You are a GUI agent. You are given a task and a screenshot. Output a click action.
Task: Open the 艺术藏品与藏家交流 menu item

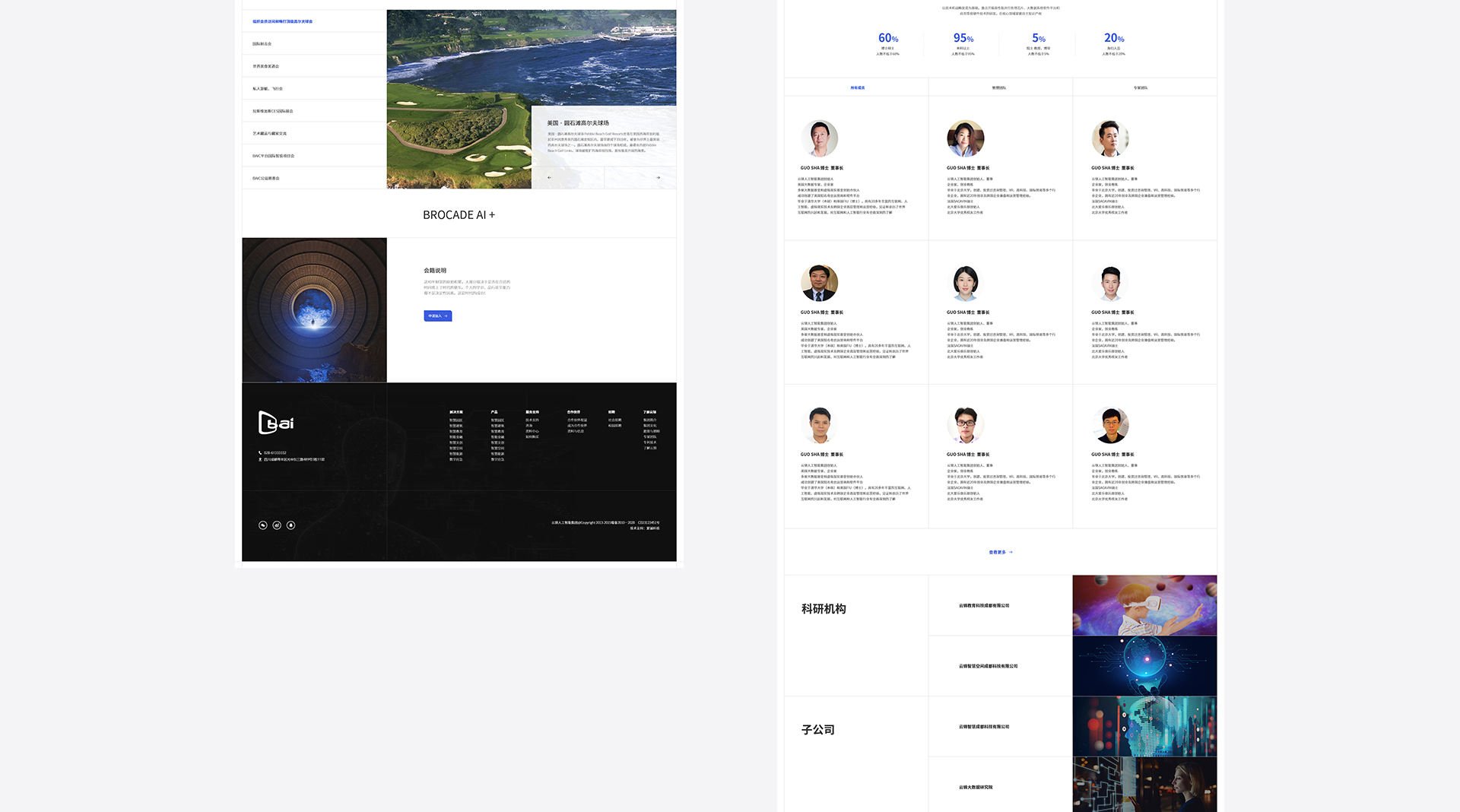point(270,134)
